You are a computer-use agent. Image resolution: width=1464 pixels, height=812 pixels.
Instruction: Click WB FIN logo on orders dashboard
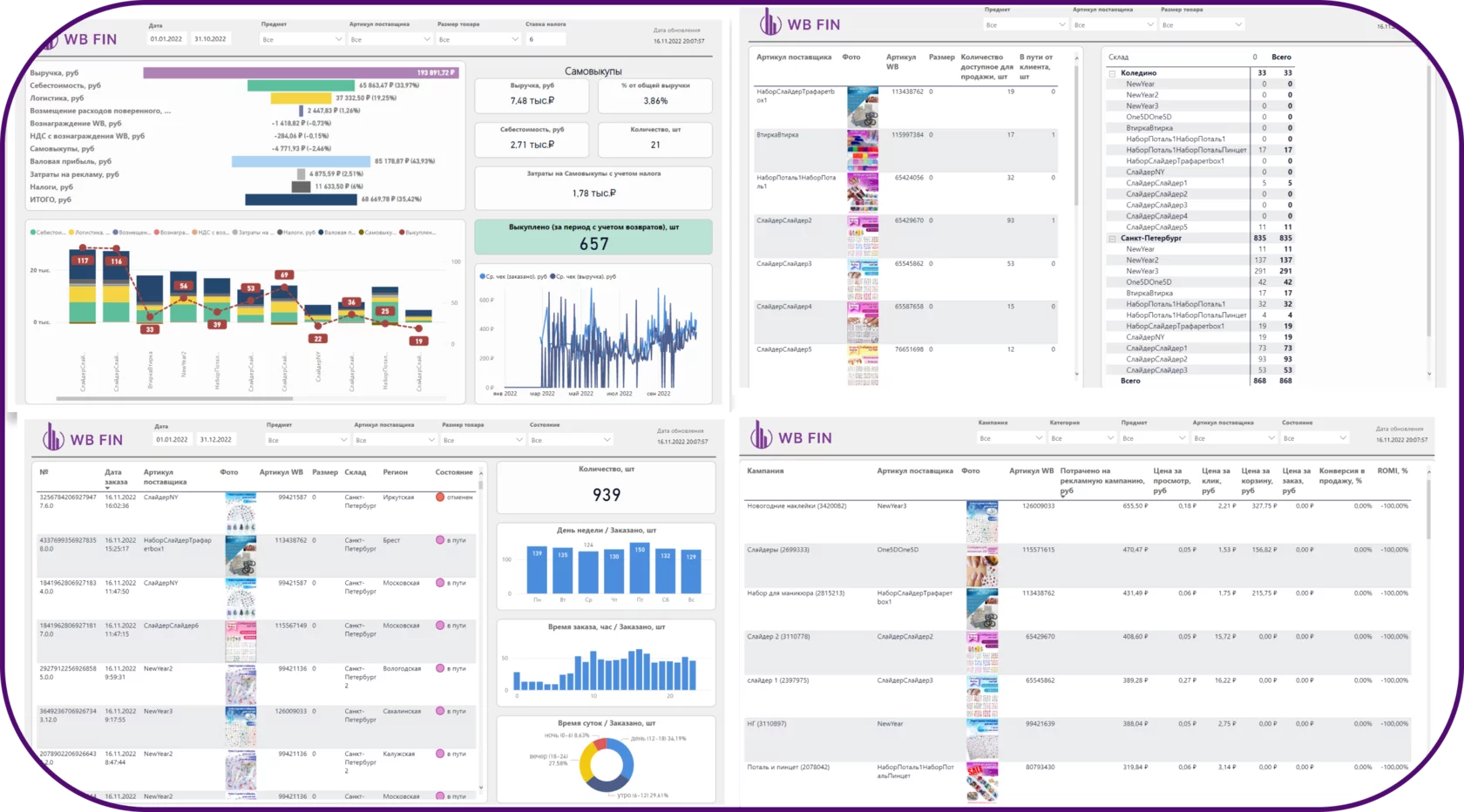tap(83, 438)
